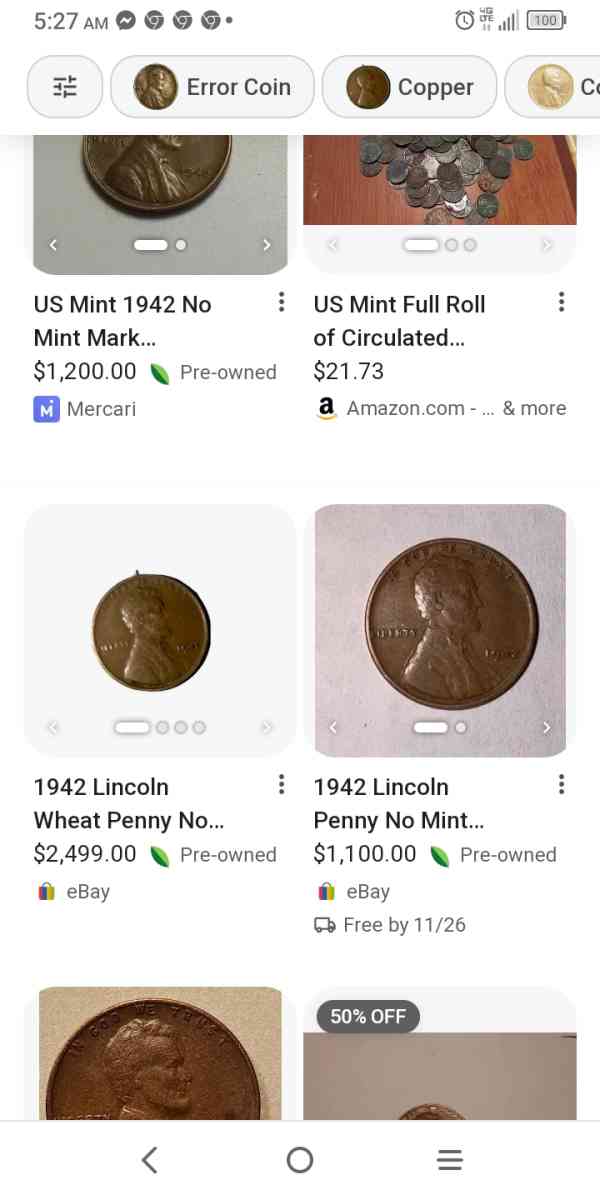Toggle the Error Coin filter chip

[x=212, y=87]
